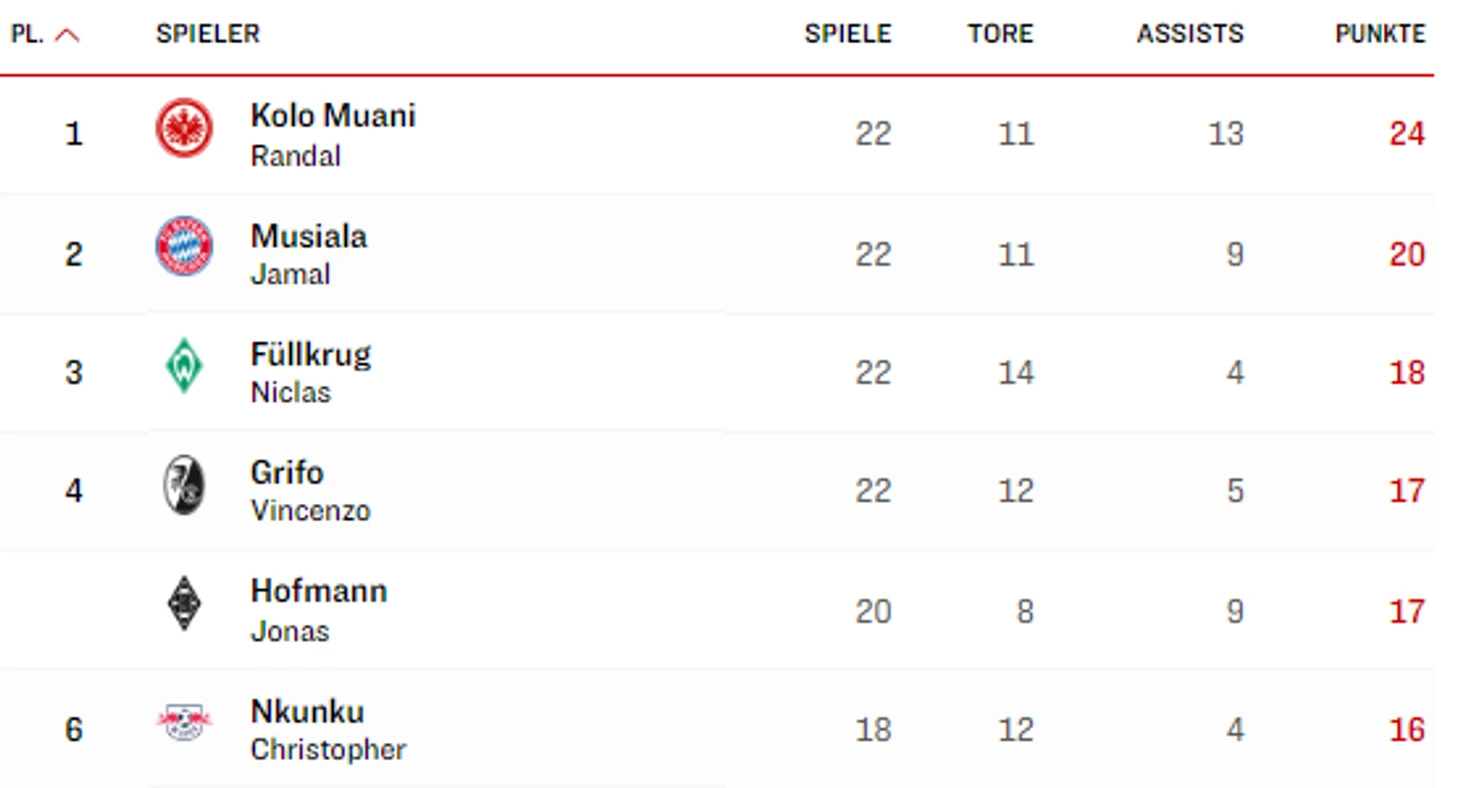The height and width of the screenshot is (788, 1460).
Task: Sort the table by PUNKTE column
Action: click(1380, 34)
